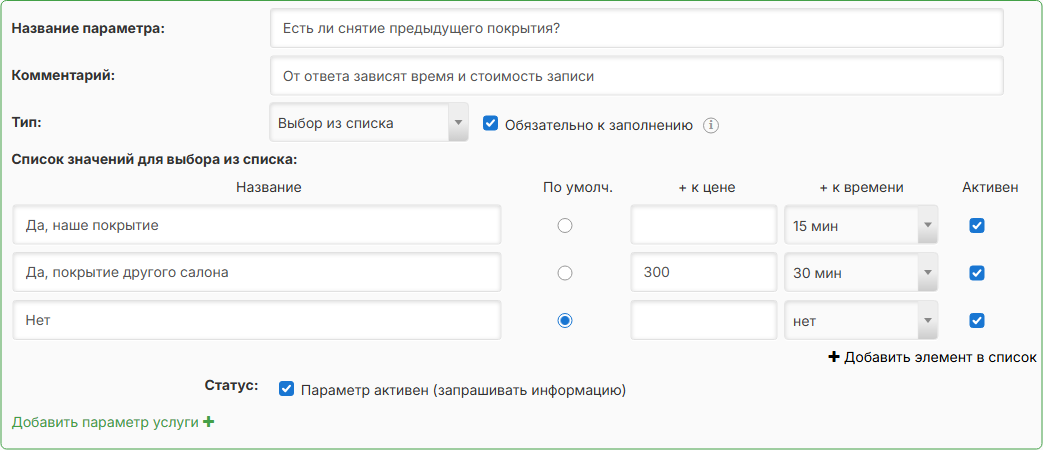Click the price field containing 300
The width and height of the screenshot is (1043, 450).
point(704,273)
